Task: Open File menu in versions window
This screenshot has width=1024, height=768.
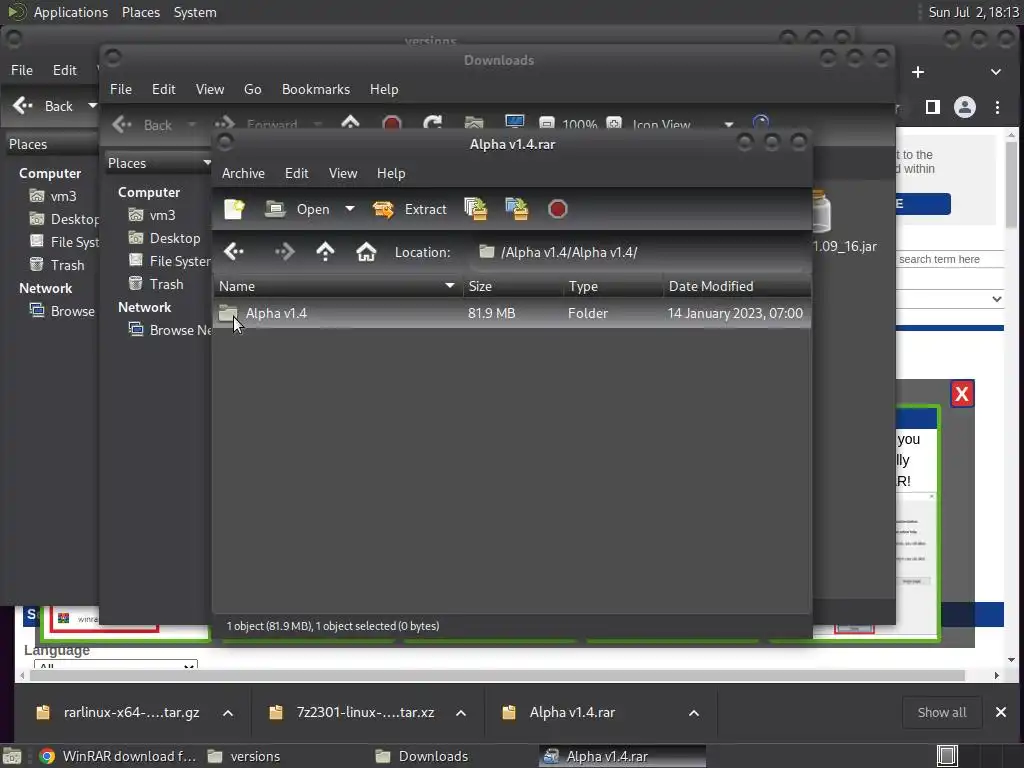Action: tap(22, 70)
